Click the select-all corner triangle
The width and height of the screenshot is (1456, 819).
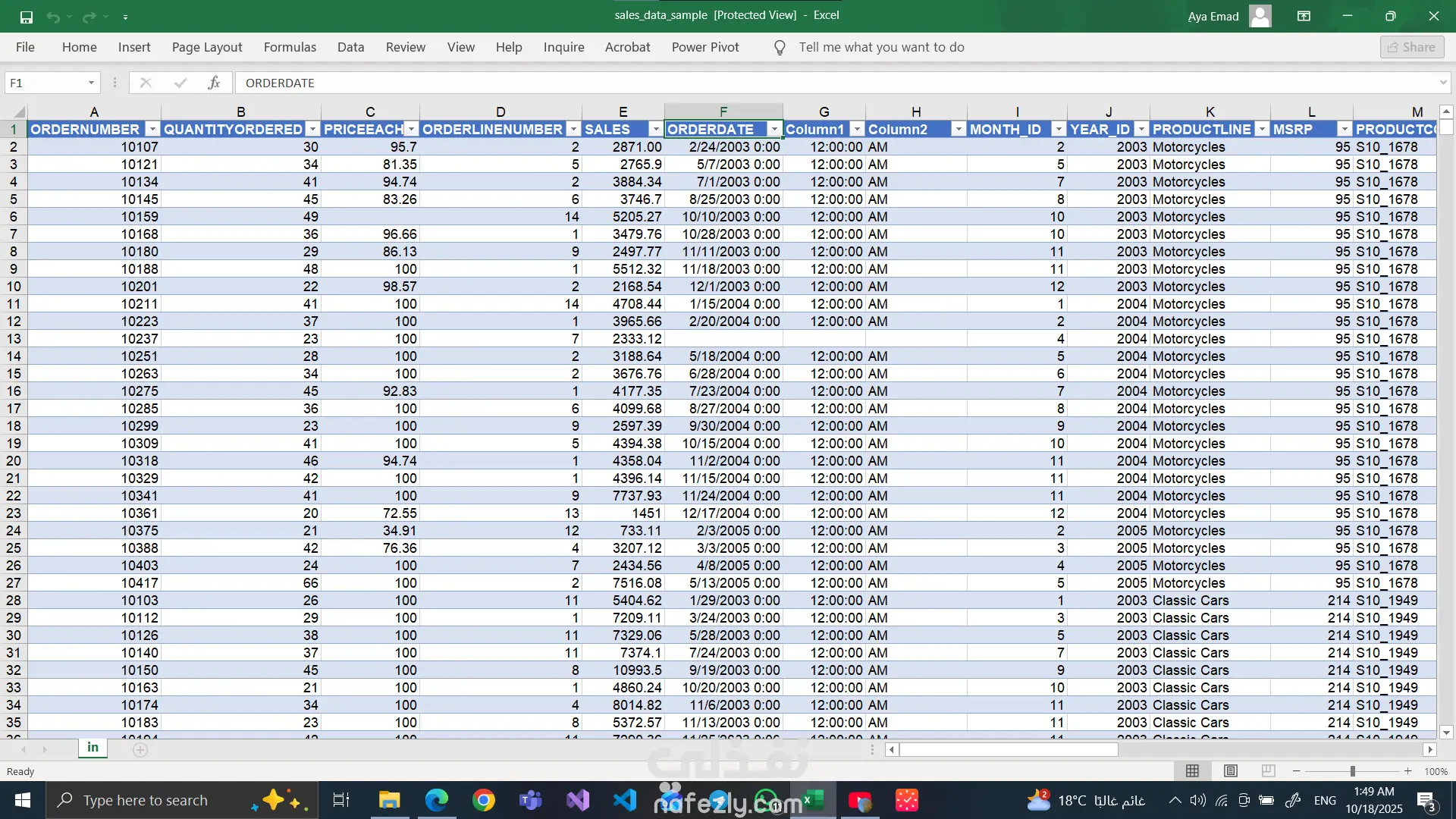click(x=18, y=111)
